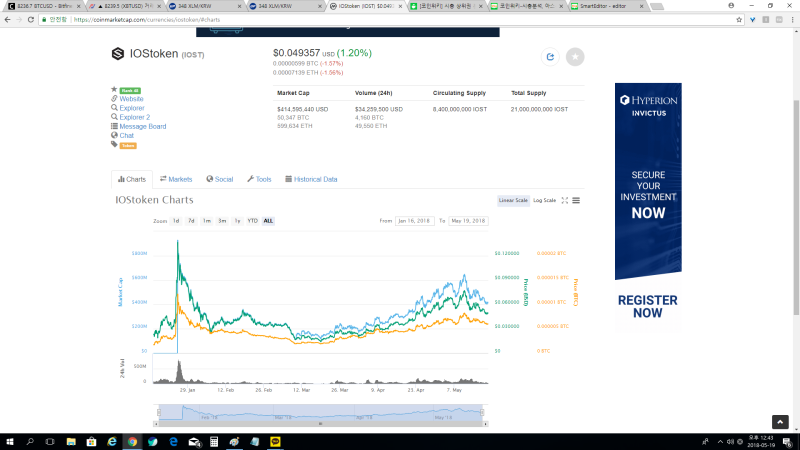The height and width of the screenshot is (450, 800).
Task: Click the system clock in the taskbar
Action: [x=761, y=442]
